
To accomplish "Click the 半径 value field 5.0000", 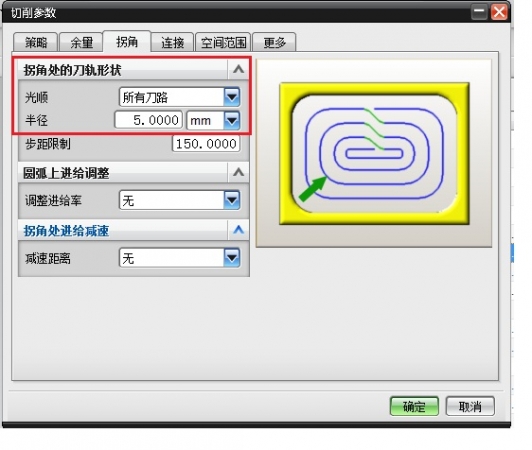I will tap(149, 120).
